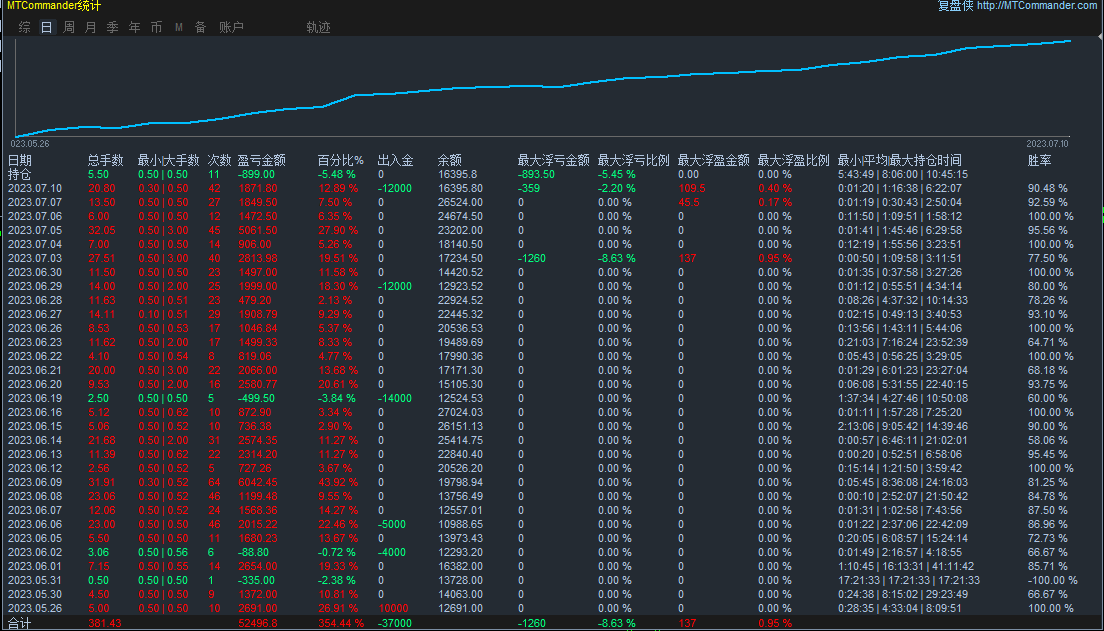The height and width of the screenshot is (631, 1104).
Task: Click the profit value 2813.98
Action: [258, 258]
